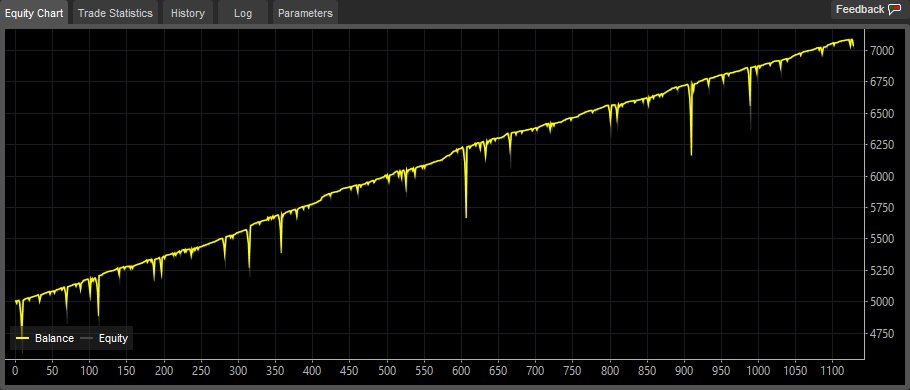Image resolution: width=910 pixels, height=390 pixels.
Task: Click the gray Equity legend line swatch
Action: click(86, 338)
